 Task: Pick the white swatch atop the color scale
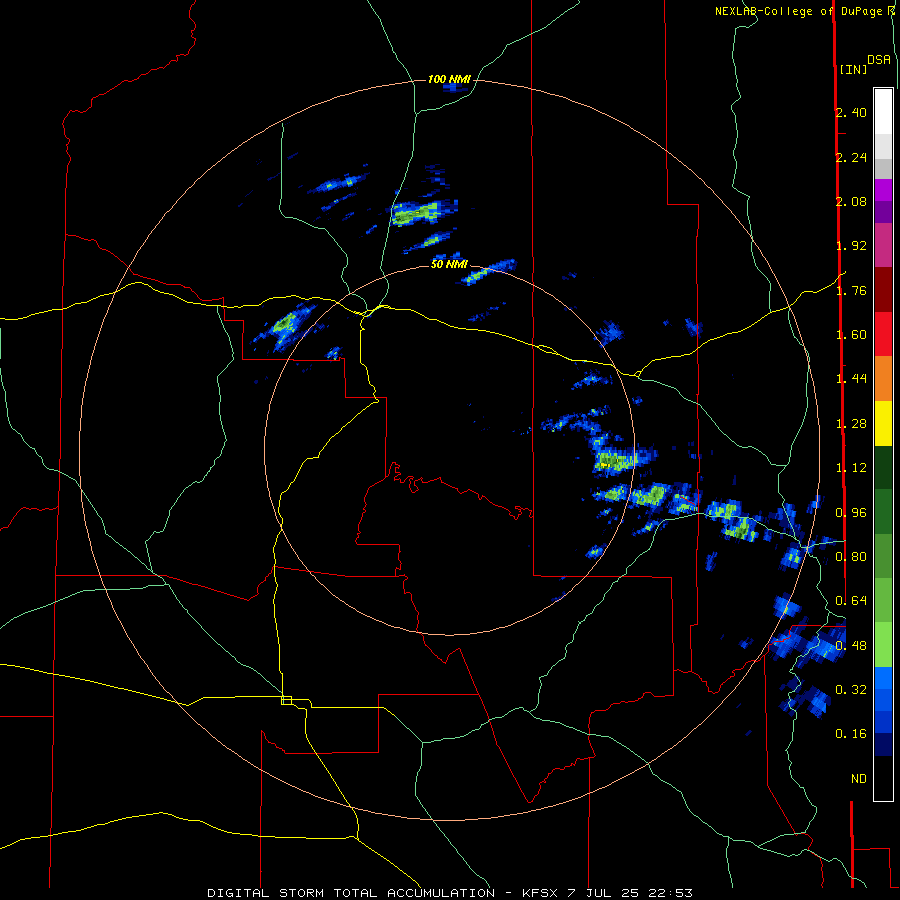click(x=883, y=112)
